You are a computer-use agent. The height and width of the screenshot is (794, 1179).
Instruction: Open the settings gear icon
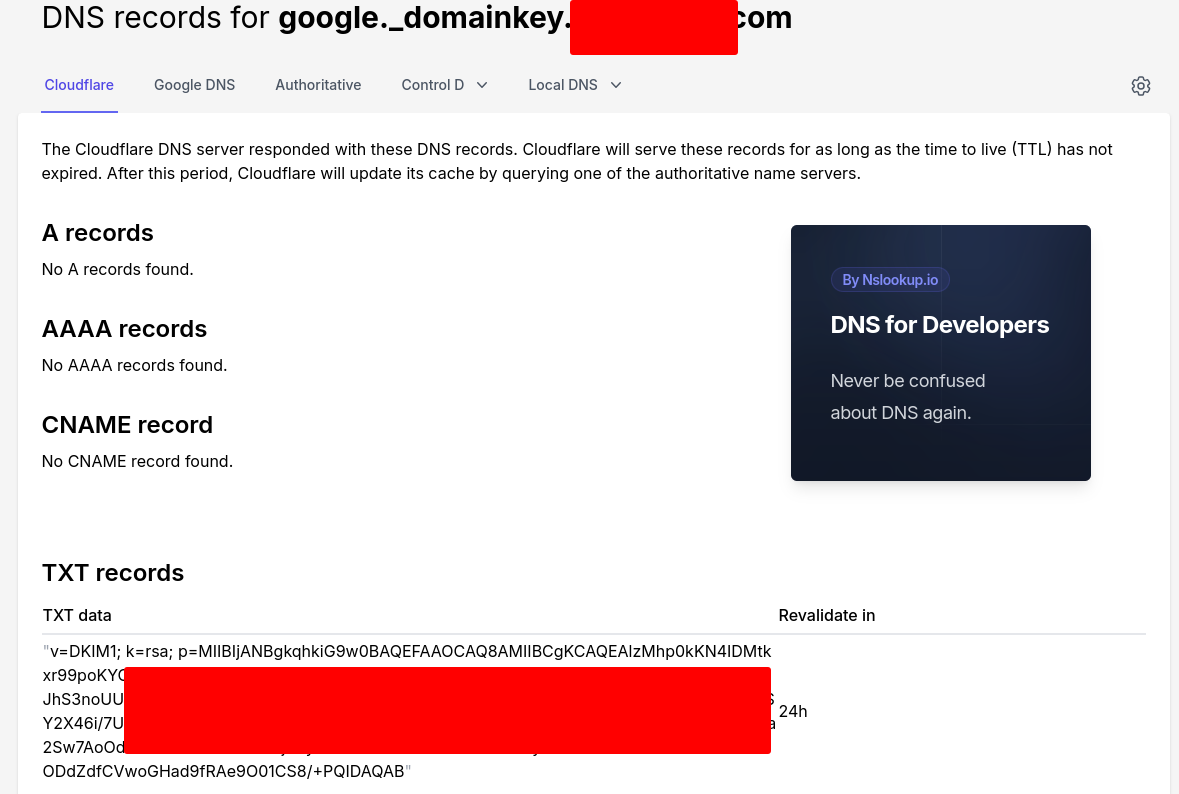(x=1140, y=86)
